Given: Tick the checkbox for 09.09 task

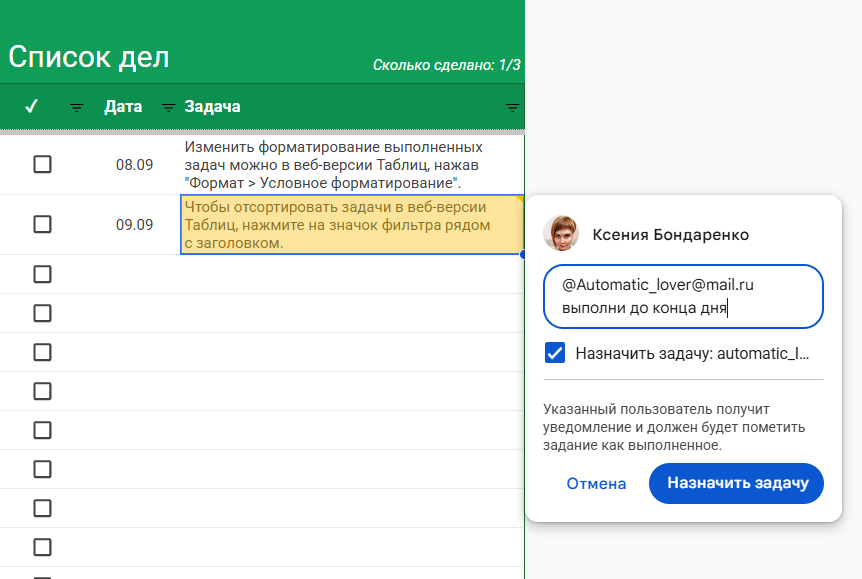Looking at the screenshot, I should click(42, 224).
